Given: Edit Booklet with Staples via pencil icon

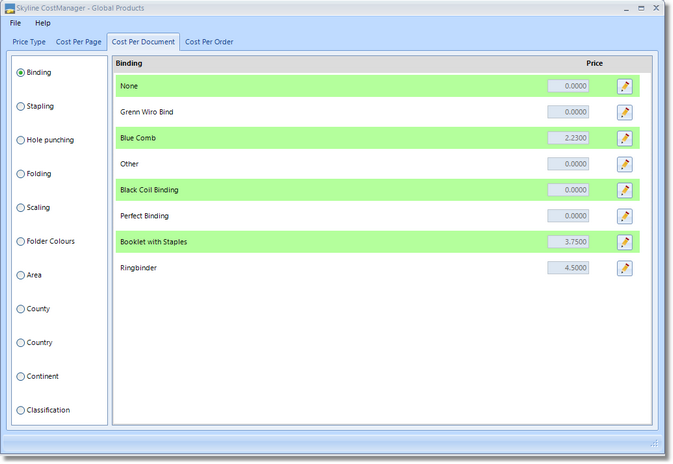Looking at the screenshot, I should tap(624, 242).
